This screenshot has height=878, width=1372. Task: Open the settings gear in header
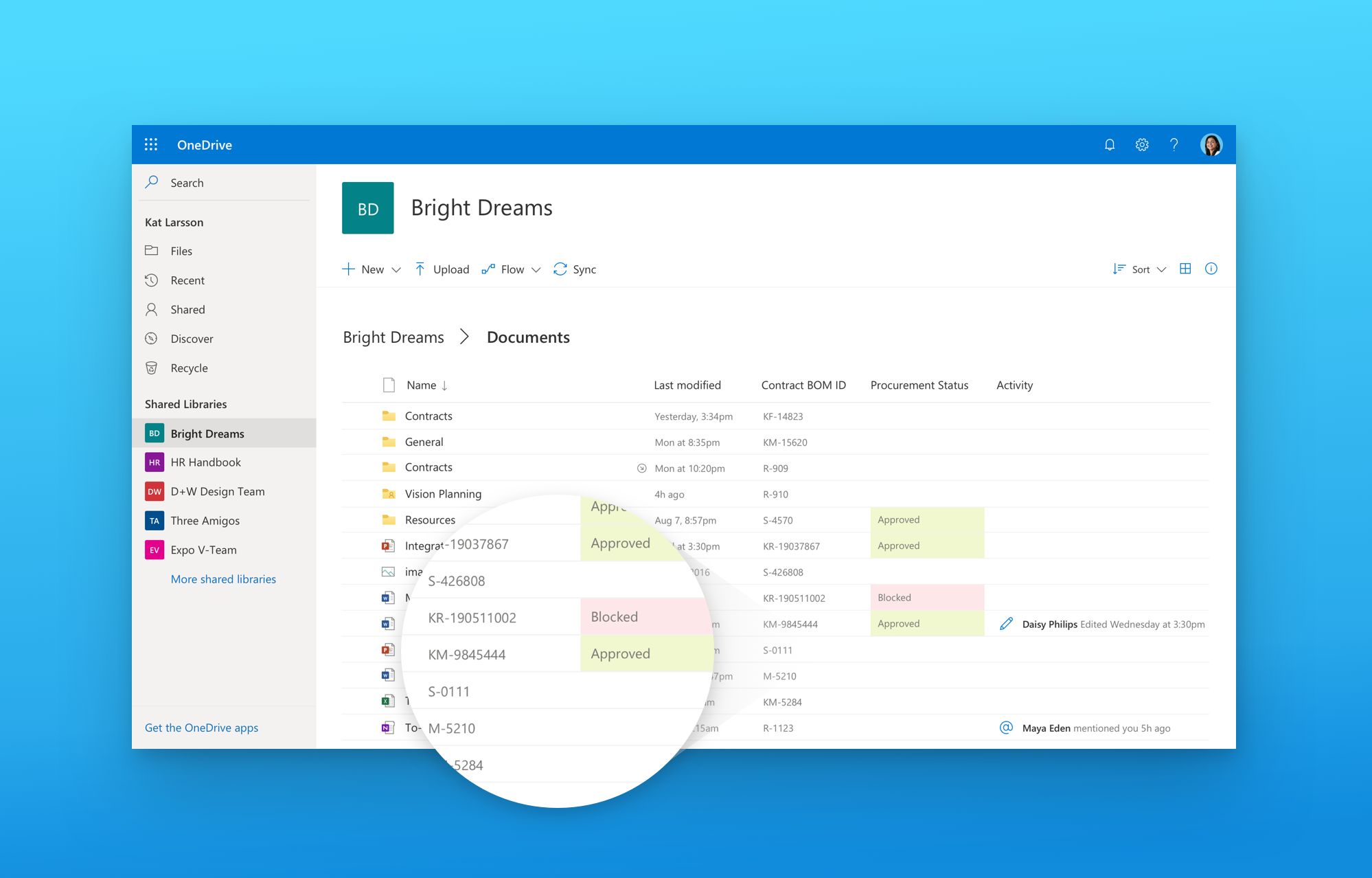[x=1142, y=144]
